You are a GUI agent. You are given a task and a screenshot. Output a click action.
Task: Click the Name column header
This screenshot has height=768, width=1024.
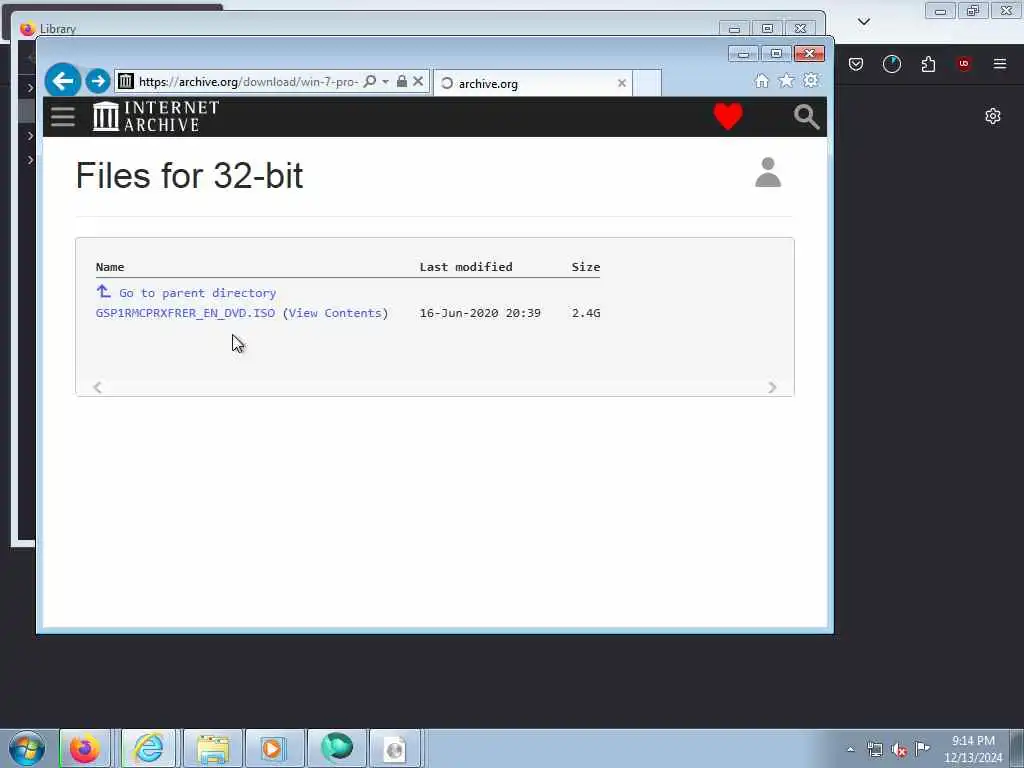coord(110,266)
